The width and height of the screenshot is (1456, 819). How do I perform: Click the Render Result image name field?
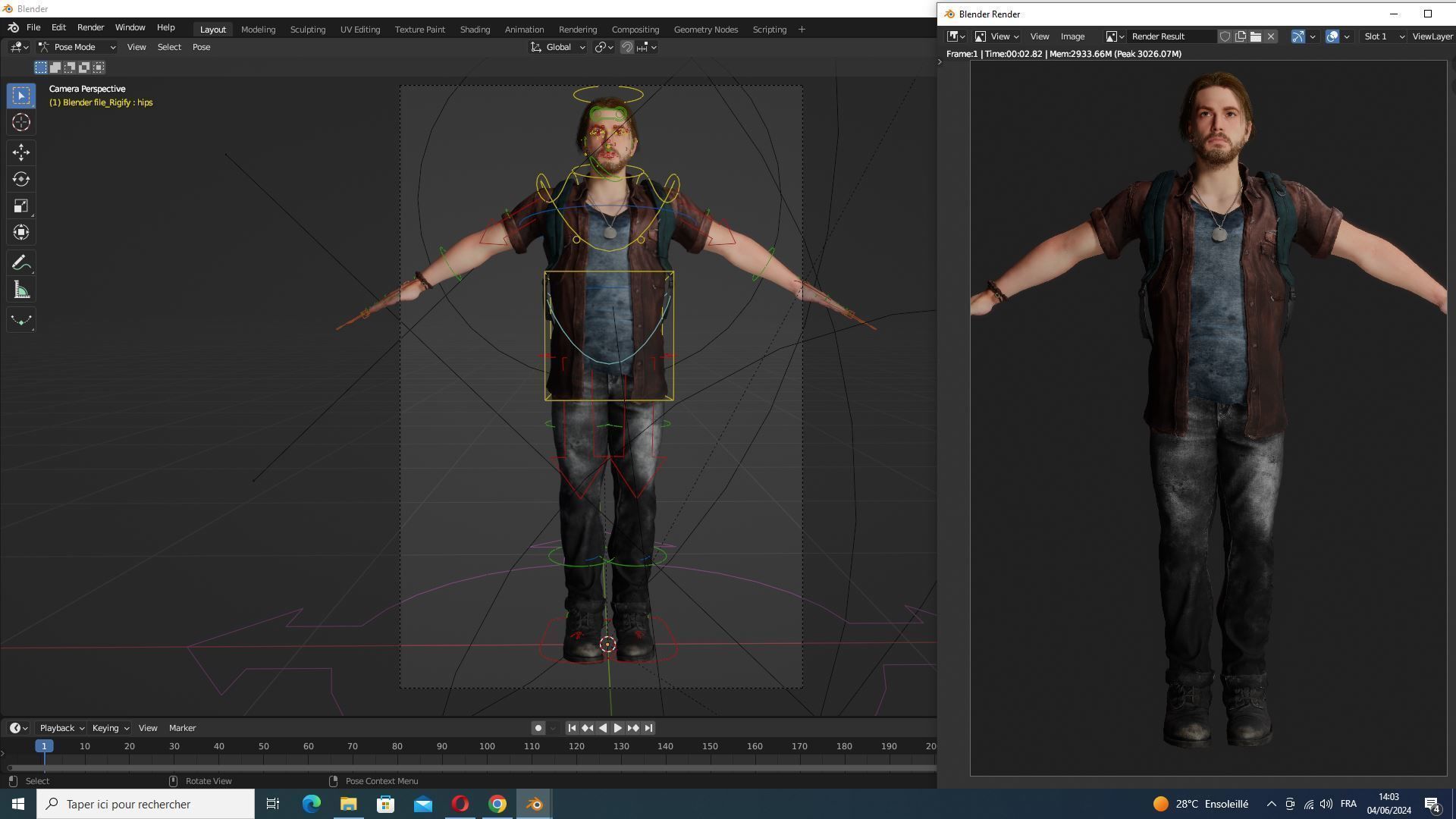(x=1172, y=36)
